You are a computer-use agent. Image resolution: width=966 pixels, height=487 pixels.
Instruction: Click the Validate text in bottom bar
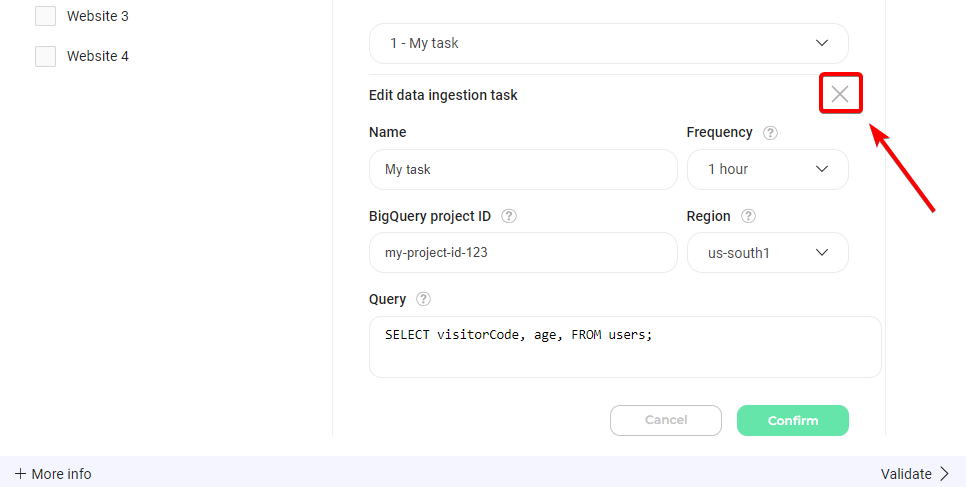click(x=906, y=474)
